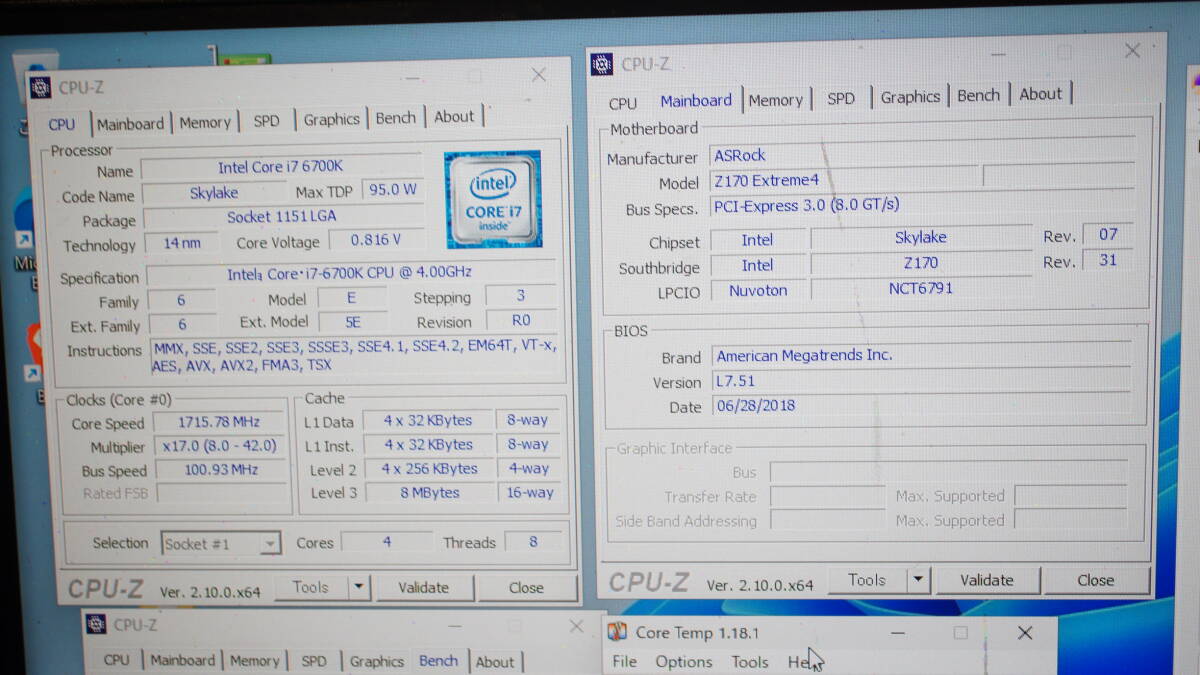Open Options menu in Core Temp
Screen dimensions: 1200x675
(684, 661)
